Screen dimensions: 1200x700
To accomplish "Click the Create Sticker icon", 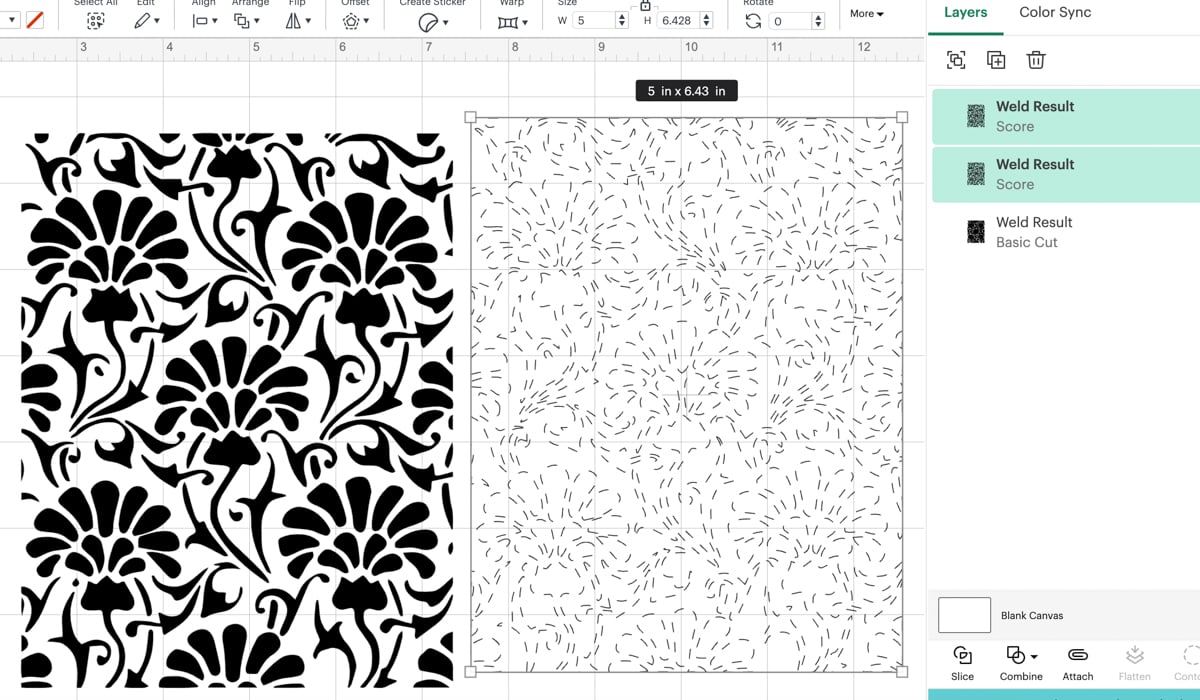I will pos(430,20).
